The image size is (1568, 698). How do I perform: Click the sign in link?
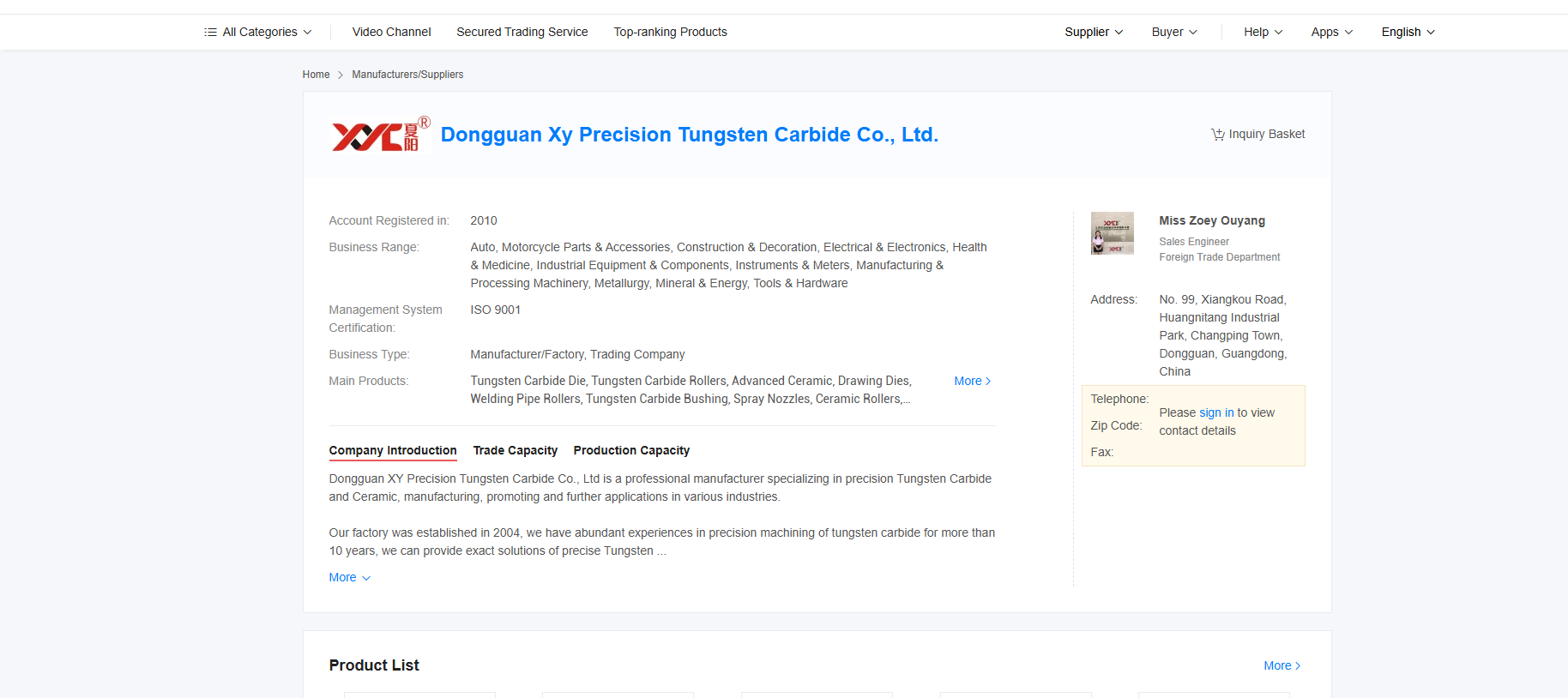tap(1215, 412)
